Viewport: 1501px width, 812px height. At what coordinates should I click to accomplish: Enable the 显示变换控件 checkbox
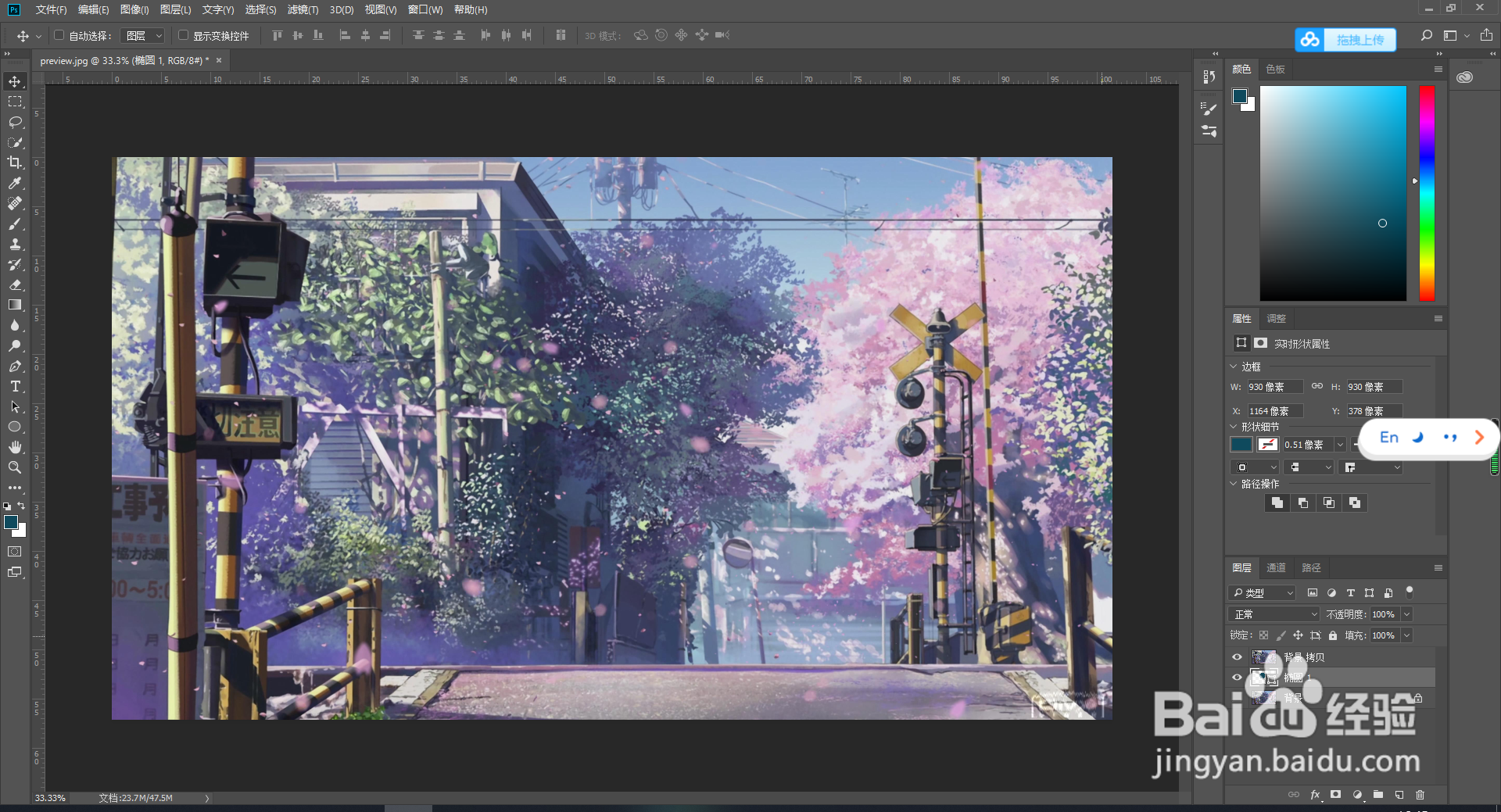183,35
